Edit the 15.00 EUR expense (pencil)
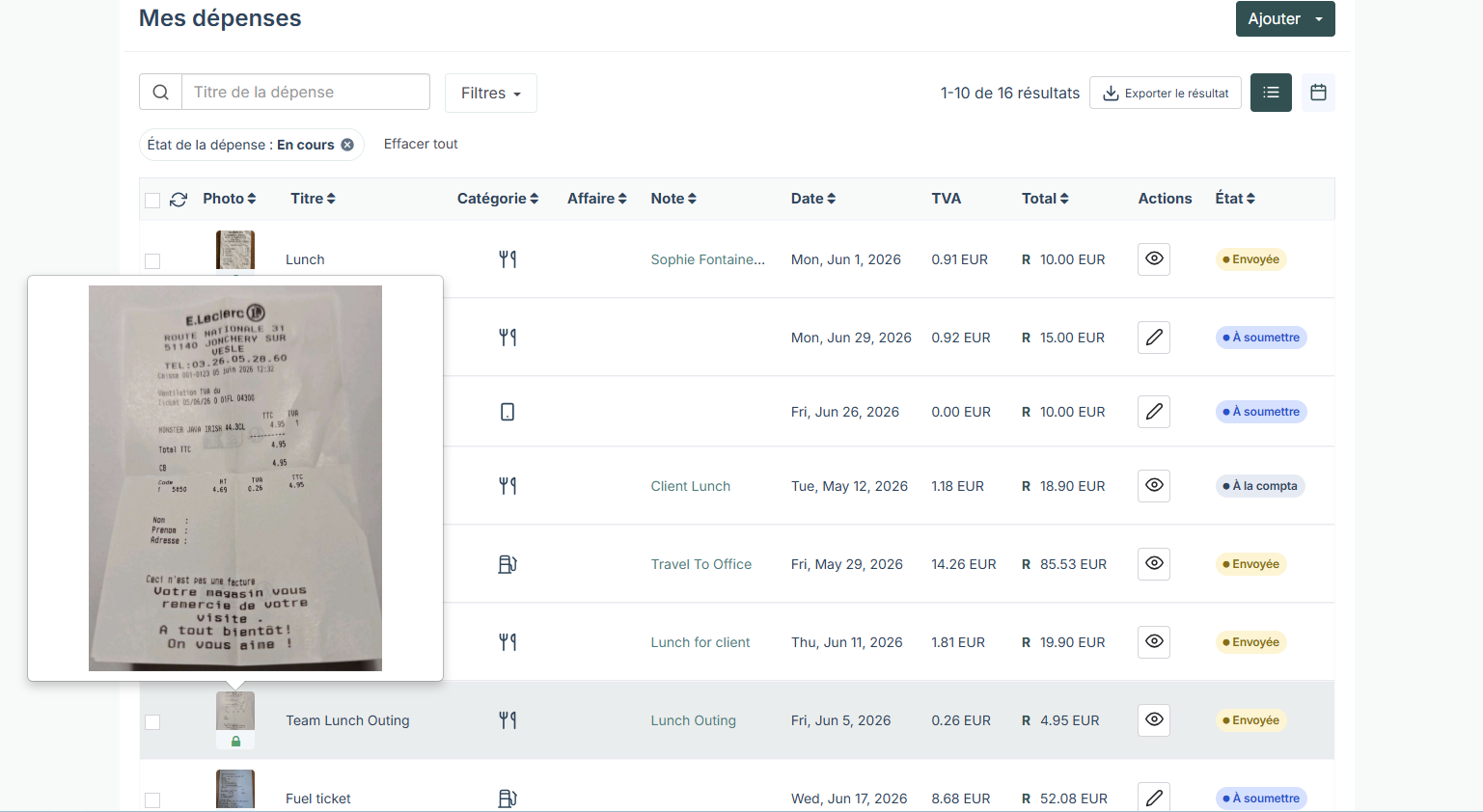The height and width of the screenshot is (812, 1483). (1154, 338)
